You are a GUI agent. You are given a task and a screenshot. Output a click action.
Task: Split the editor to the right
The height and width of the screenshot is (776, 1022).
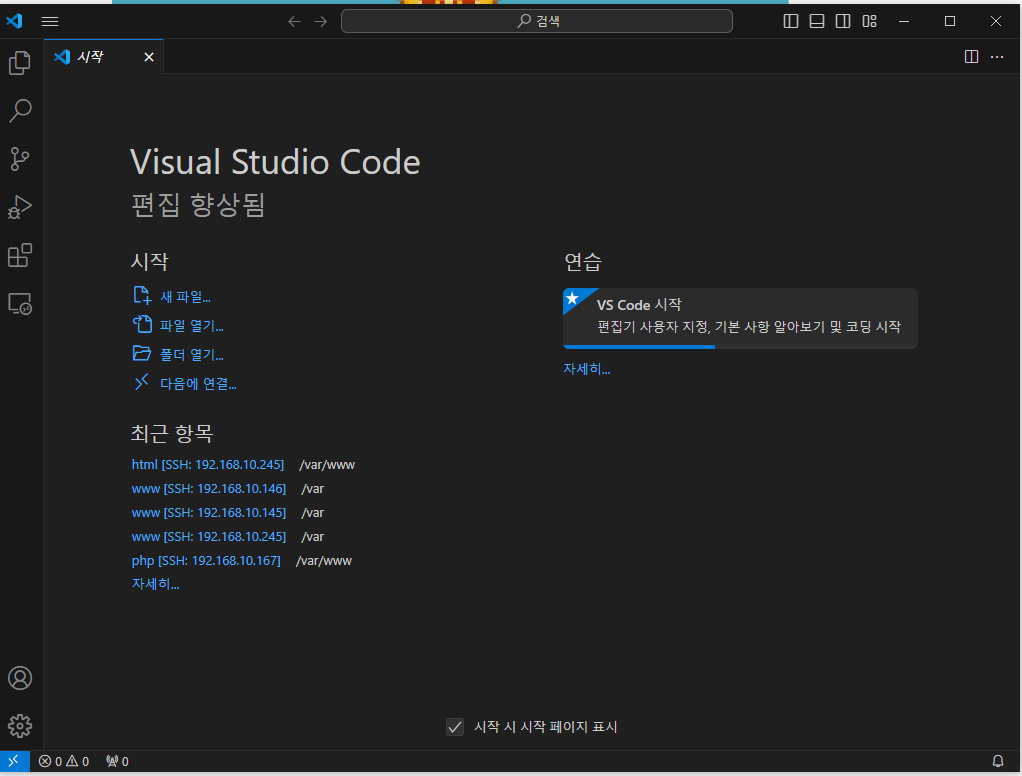(971, 57)
